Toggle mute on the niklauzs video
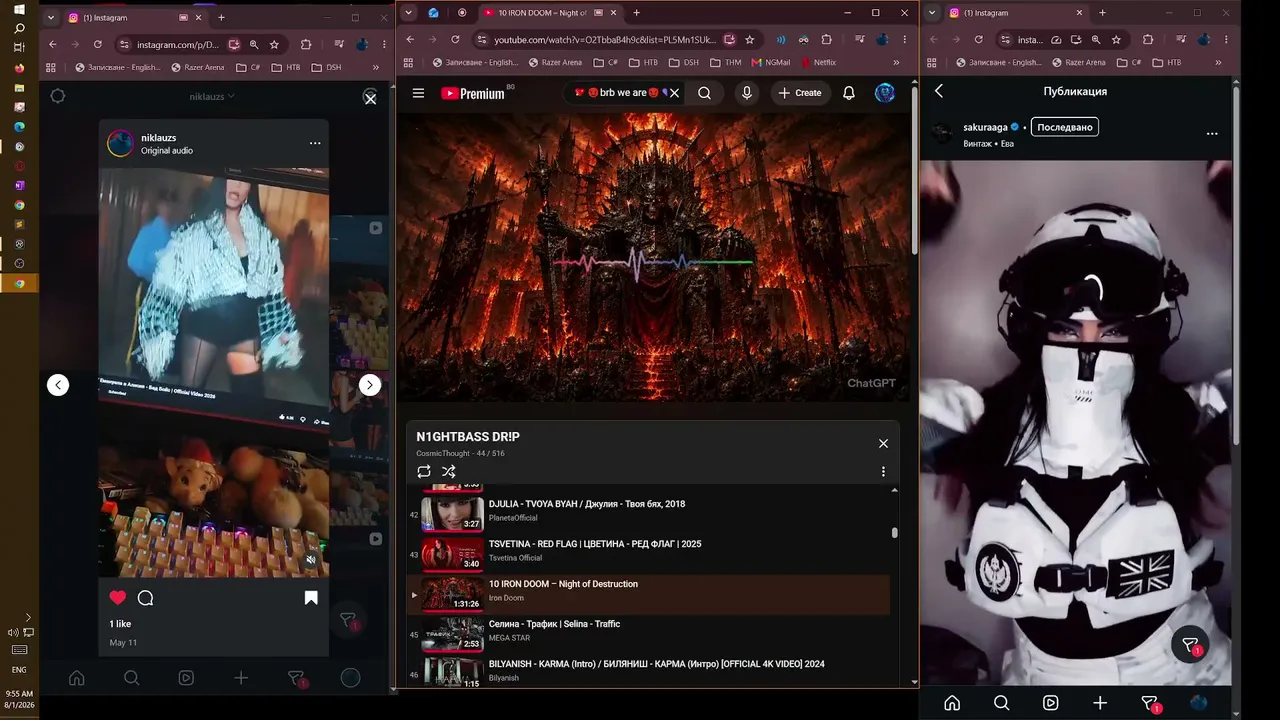1280x720 pixels. coord(311,560)
